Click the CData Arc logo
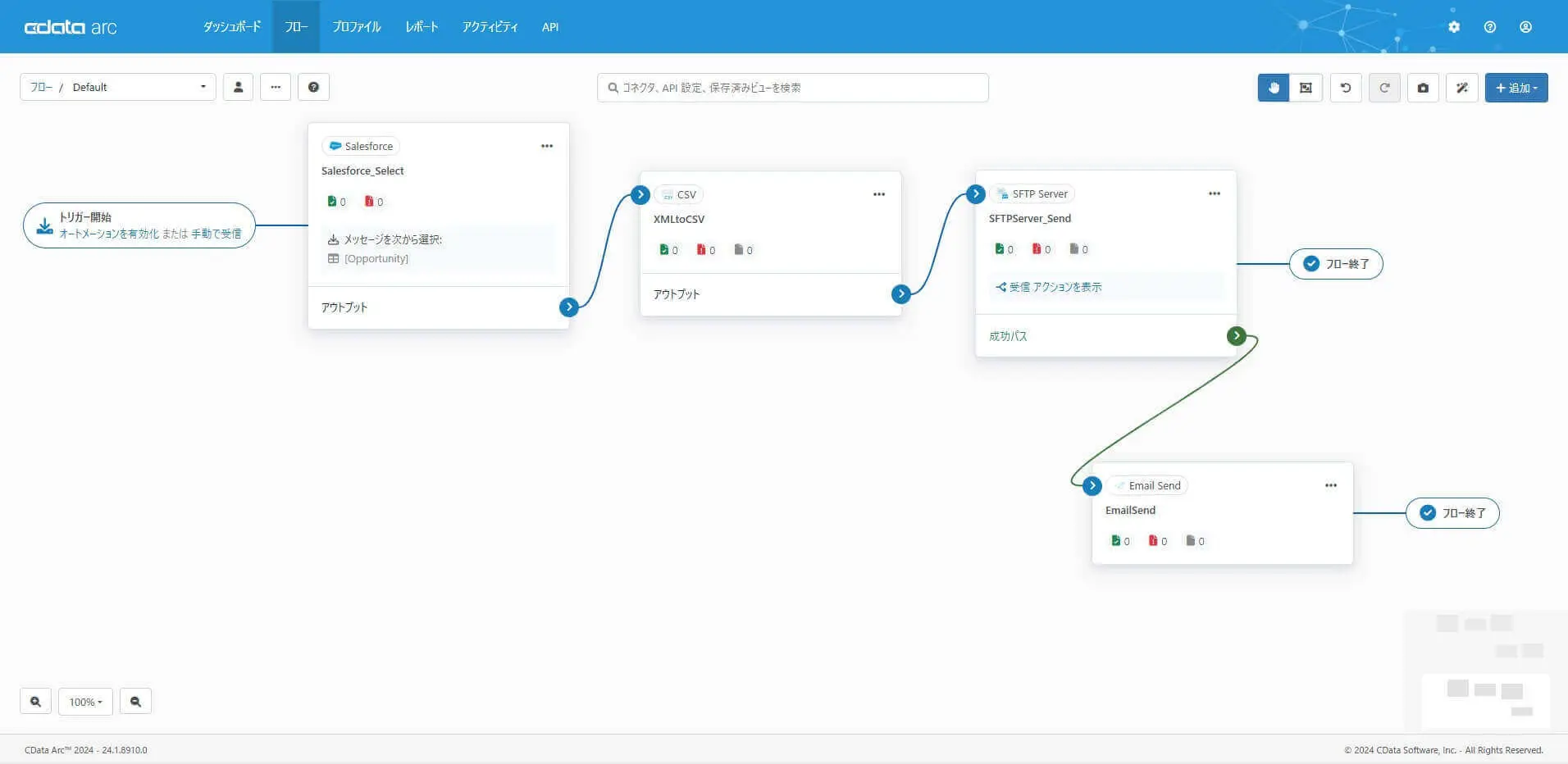This screenshot has width=1568, height=764. tap(71, 27)
